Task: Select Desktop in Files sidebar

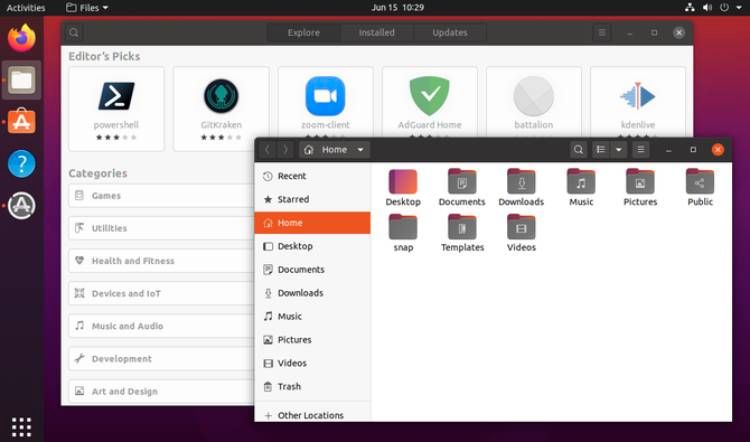Action: point(312,246)
